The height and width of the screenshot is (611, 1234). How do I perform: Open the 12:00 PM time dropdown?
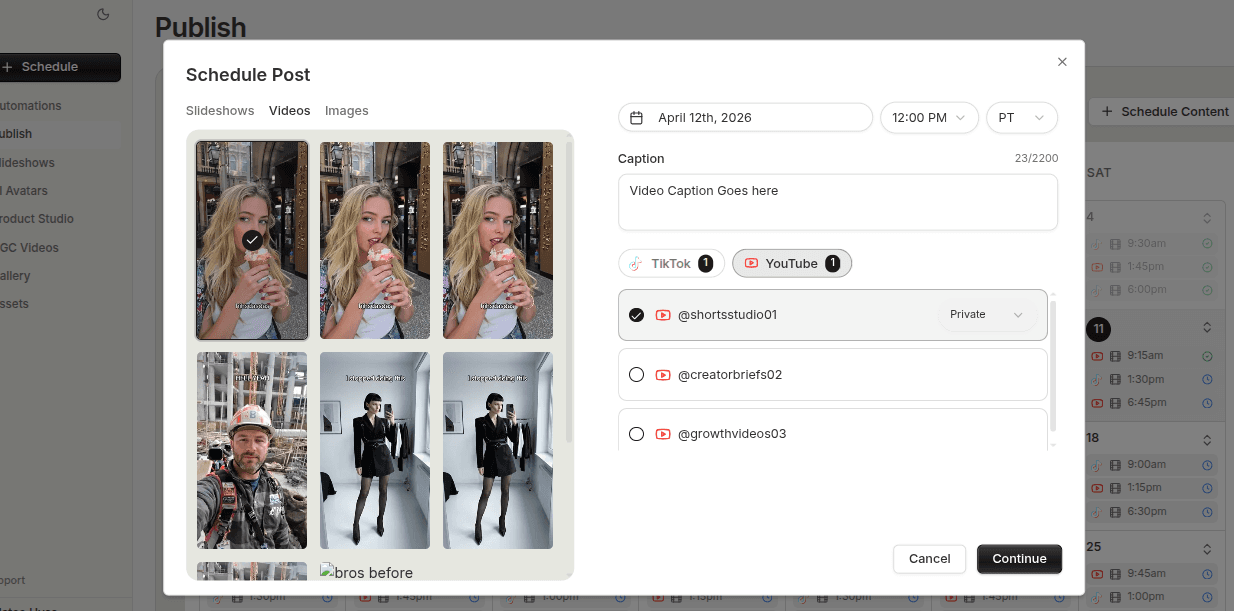pyautogui.click(x=929, y=117)
